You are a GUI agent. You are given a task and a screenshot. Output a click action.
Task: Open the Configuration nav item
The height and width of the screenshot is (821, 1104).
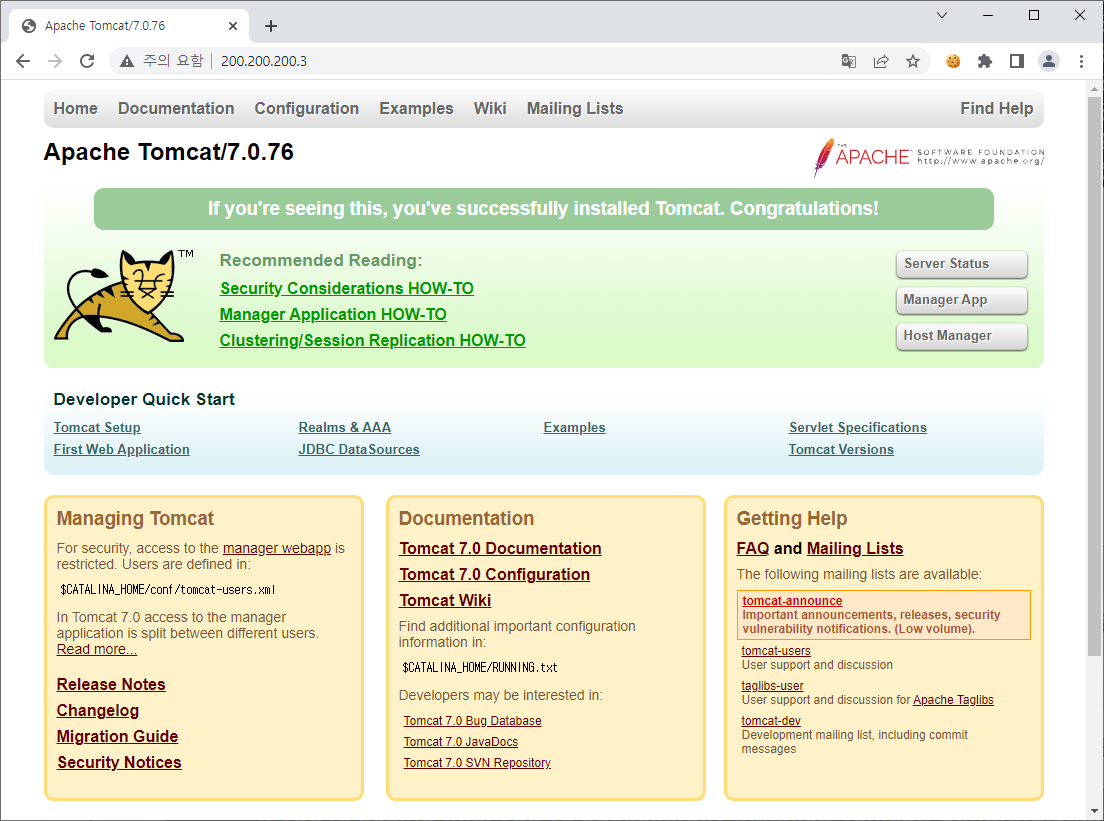coord(307,108)
